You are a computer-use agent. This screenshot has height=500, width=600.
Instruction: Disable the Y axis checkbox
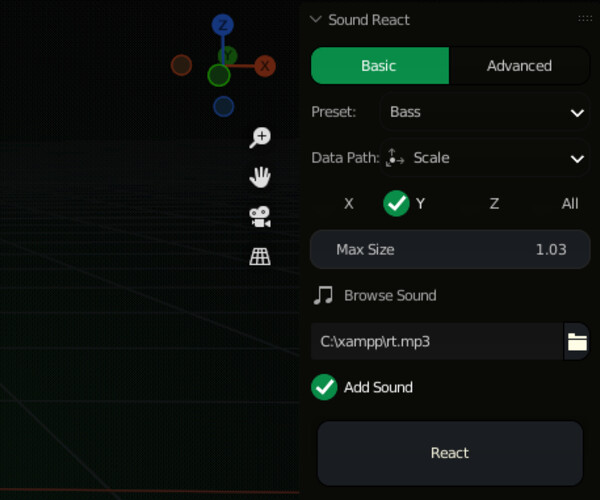(x=397, y=203)
